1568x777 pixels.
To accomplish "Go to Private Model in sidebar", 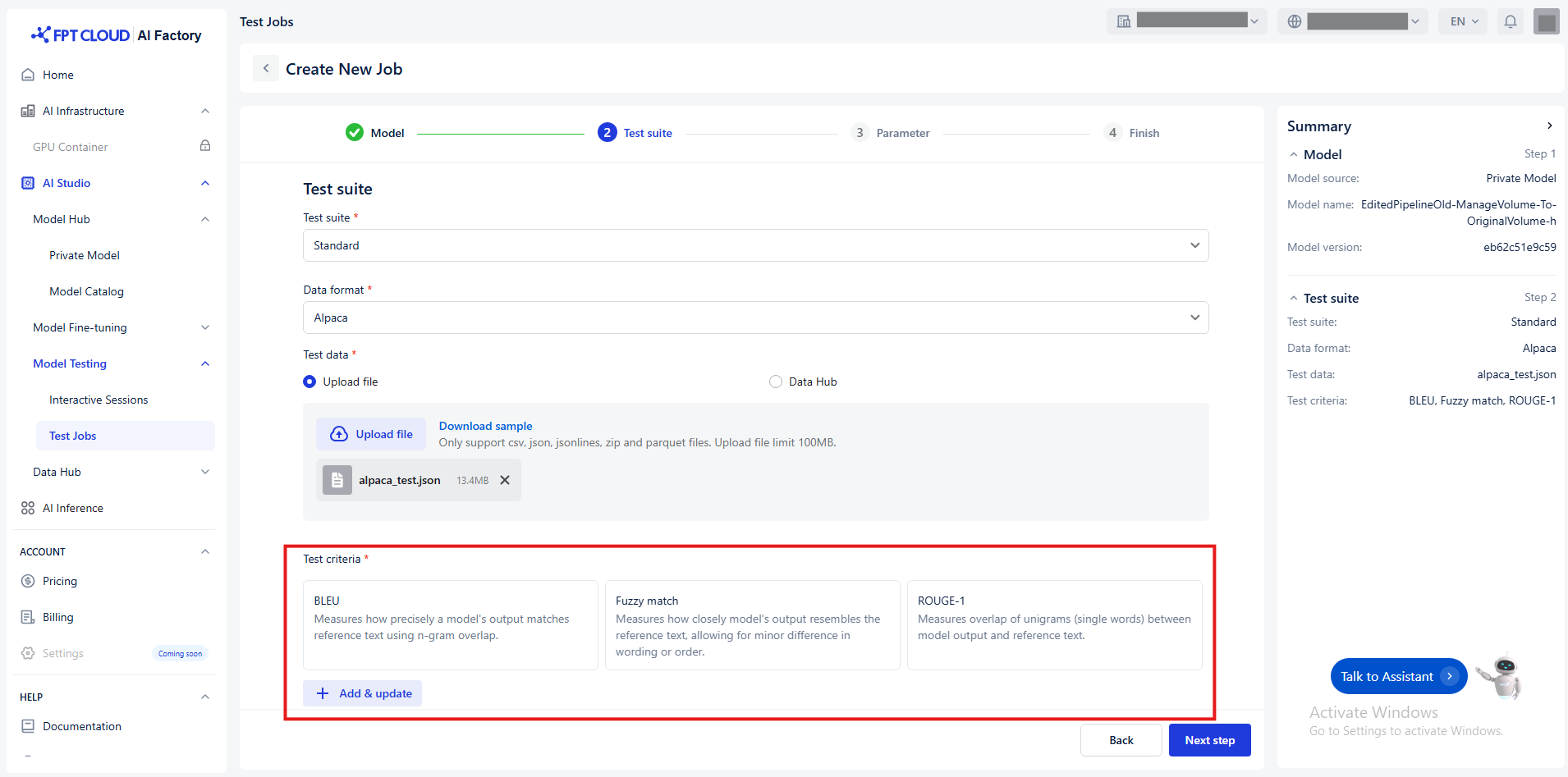I will click(x=85, y=255).
